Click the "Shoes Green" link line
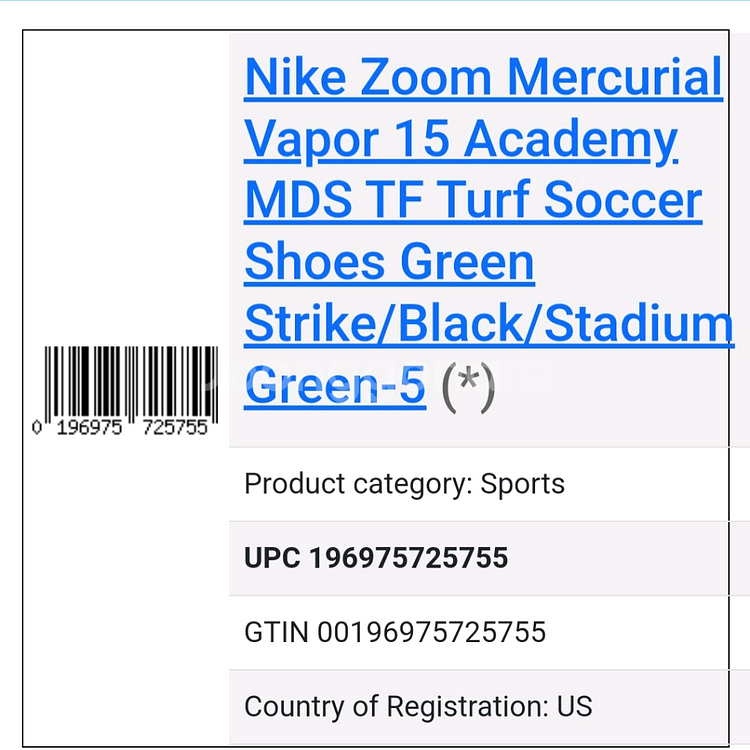750x750 pixels. pyautogui.click(x=389, y=263)
